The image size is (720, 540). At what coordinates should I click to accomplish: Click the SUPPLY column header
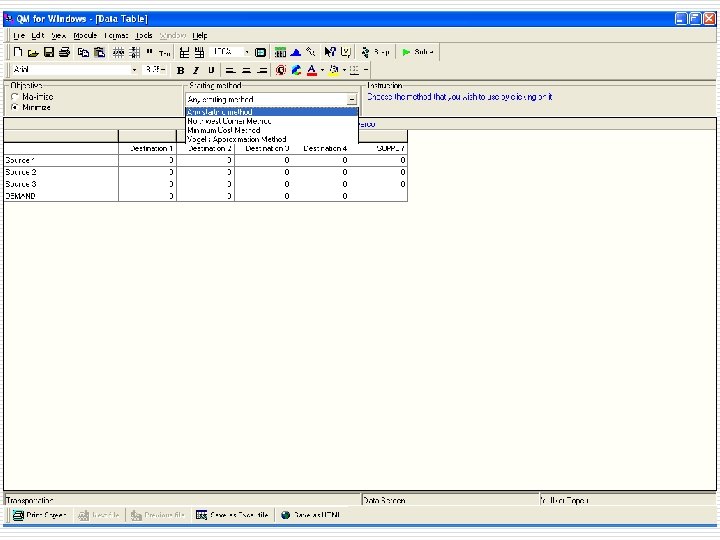[x=379, y=149]
